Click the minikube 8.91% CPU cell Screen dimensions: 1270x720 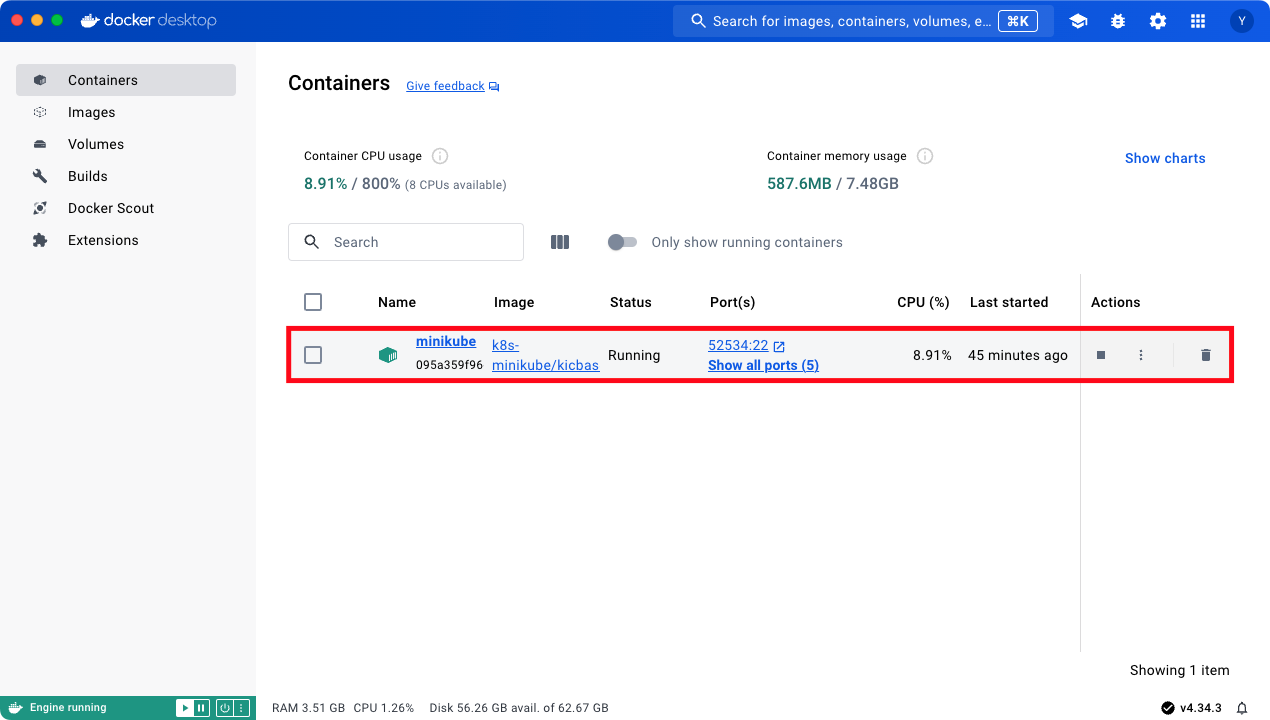(x=932, y=355)
